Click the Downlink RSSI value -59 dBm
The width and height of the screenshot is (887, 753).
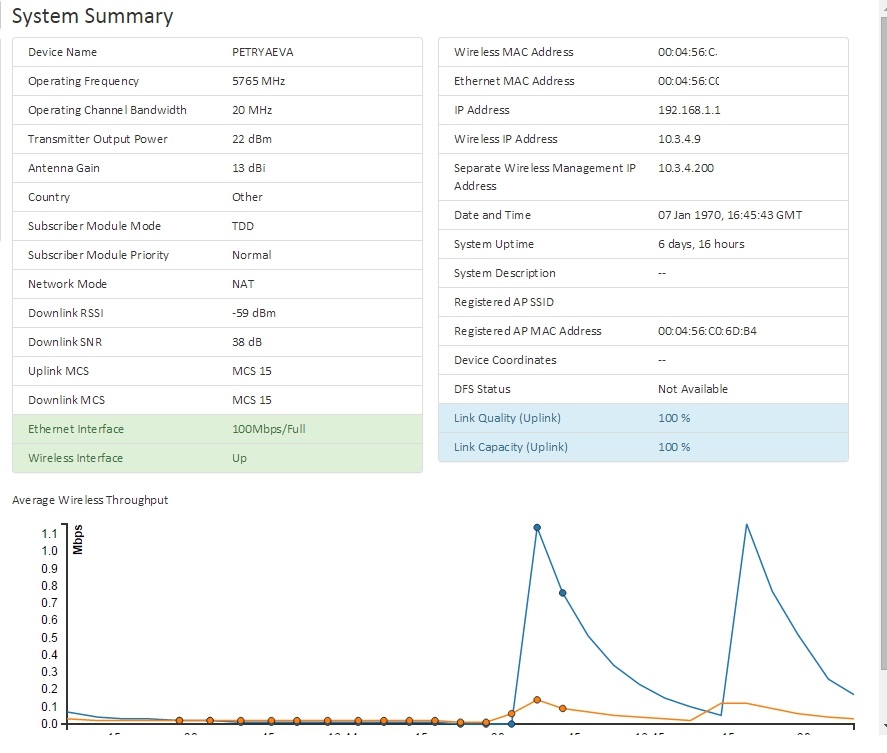(253, 313)
